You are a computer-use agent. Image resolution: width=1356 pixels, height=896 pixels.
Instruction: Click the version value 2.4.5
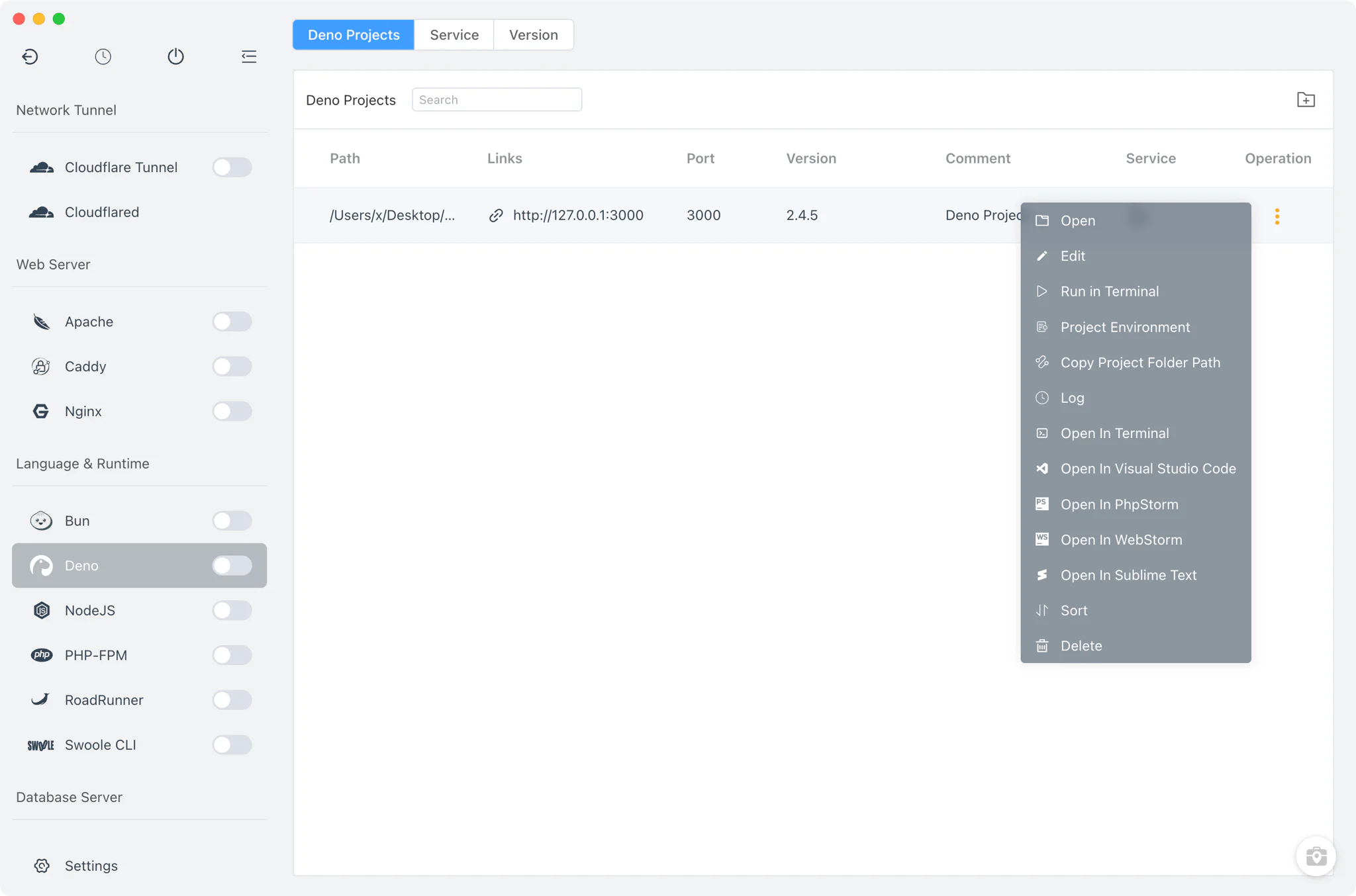click(x=802, y=216)
